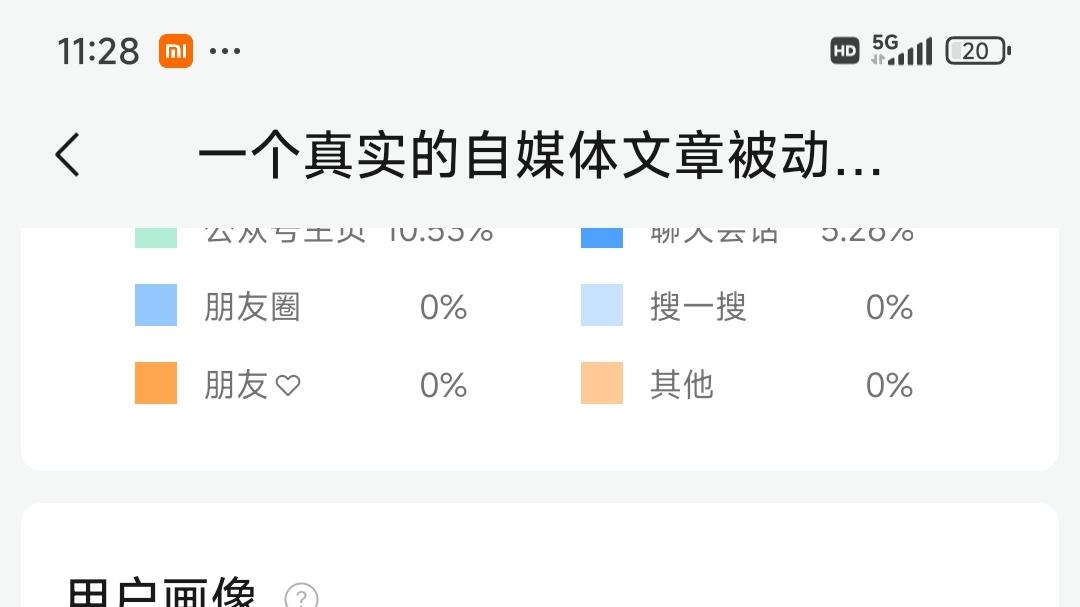The width and height of the screenshot is (1080, 607).
Task: Tap the three-dot indicator beside the Mi logo
Action: coord(227,50)
